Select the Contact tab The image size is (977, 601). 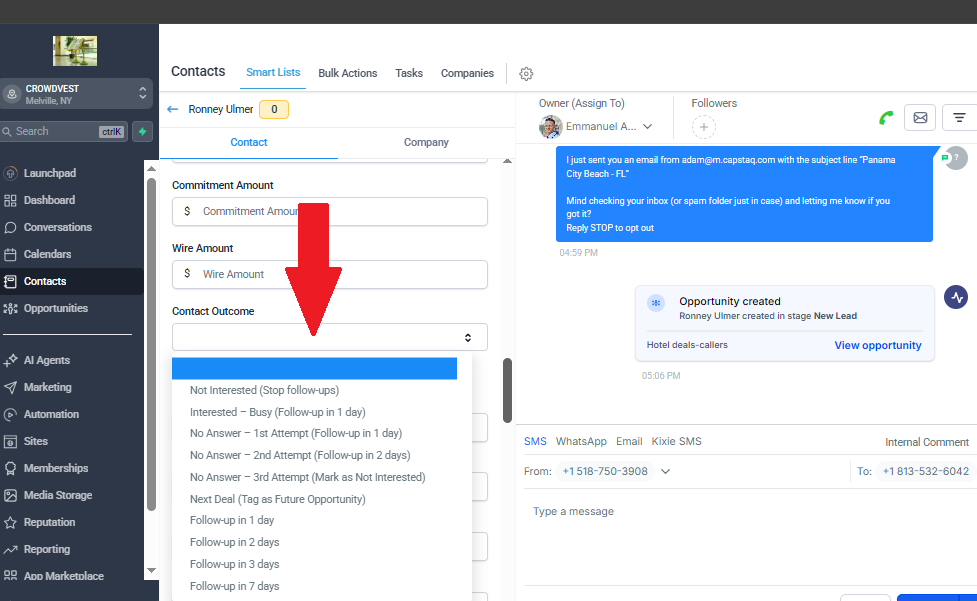(x=249, y=143)
